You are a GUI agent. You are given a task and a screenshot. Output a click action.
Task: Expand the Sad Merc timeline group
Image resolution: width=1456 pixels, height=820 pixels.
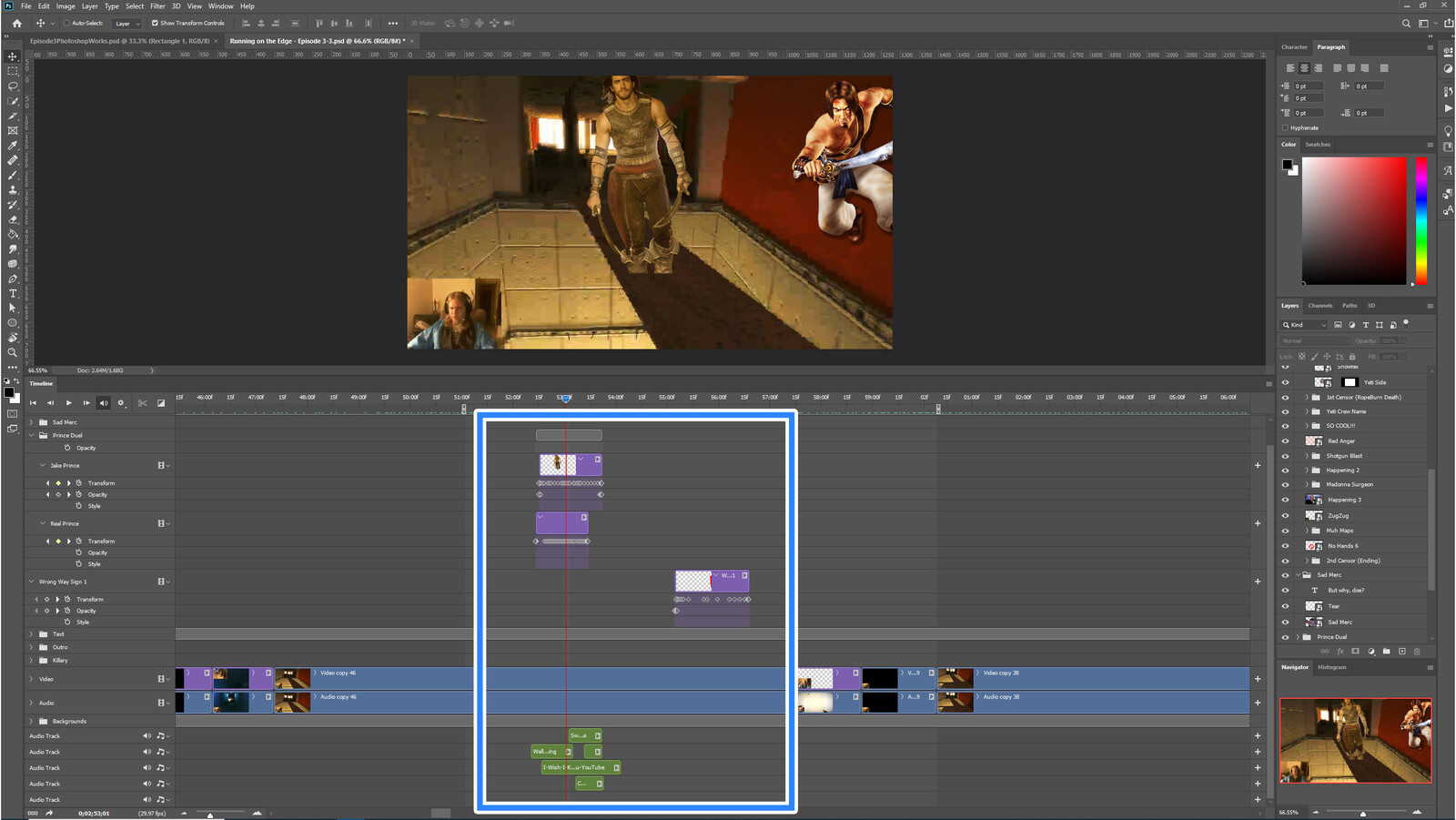(x=32, y=422)
